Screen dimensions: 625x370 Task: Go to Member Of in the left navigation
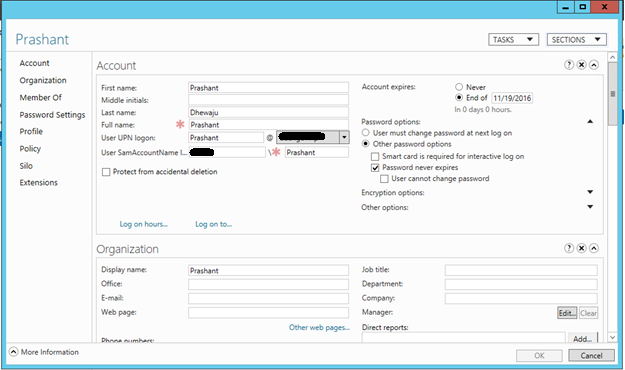41,97
